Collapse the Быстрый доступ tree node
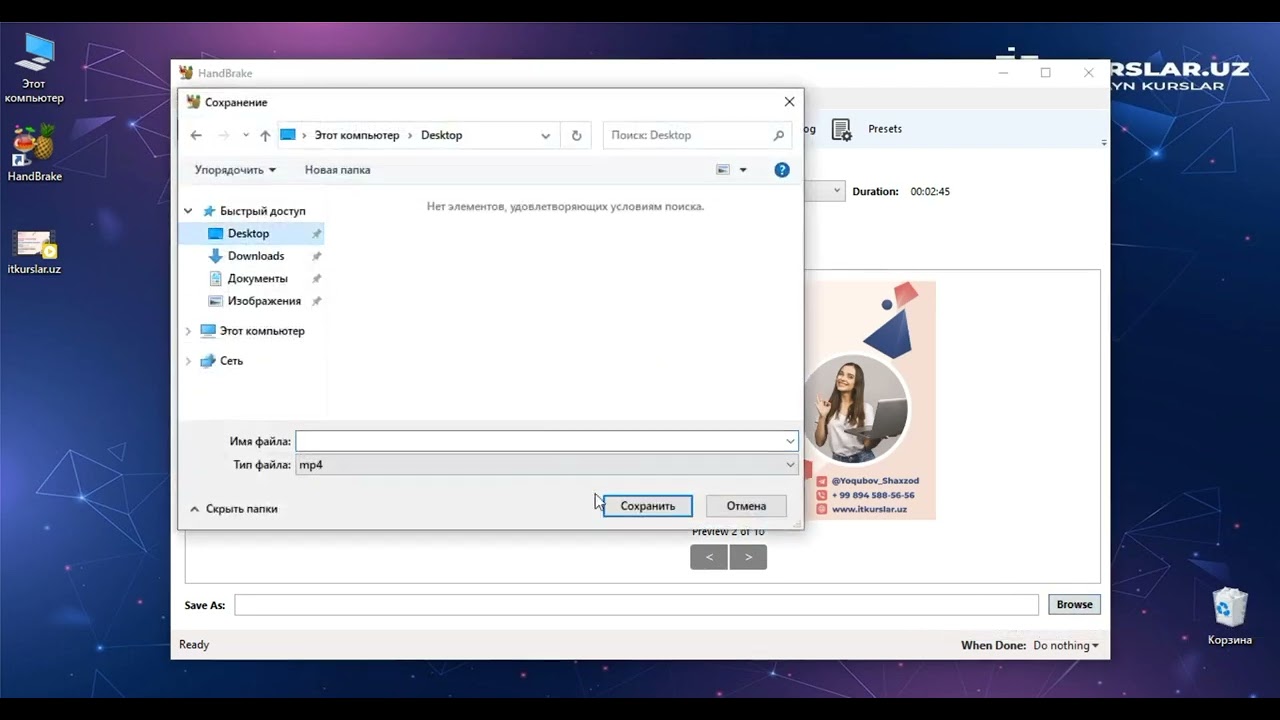Screen dimensions: 1280x720 [188, 211]
